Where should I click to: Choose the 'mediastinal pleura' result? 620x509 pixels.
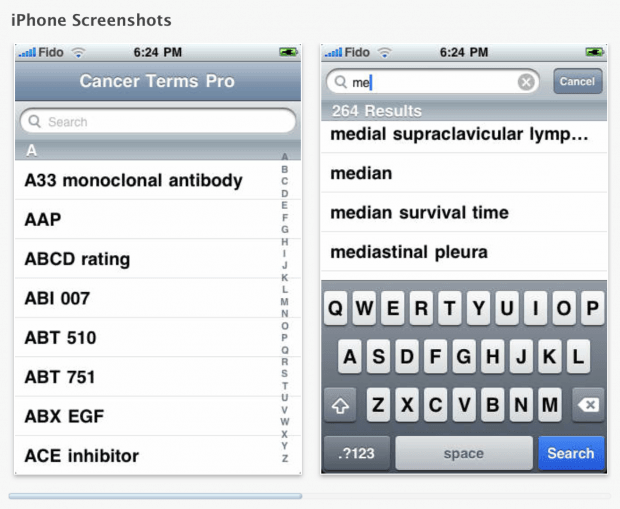[x=408, y=252]
